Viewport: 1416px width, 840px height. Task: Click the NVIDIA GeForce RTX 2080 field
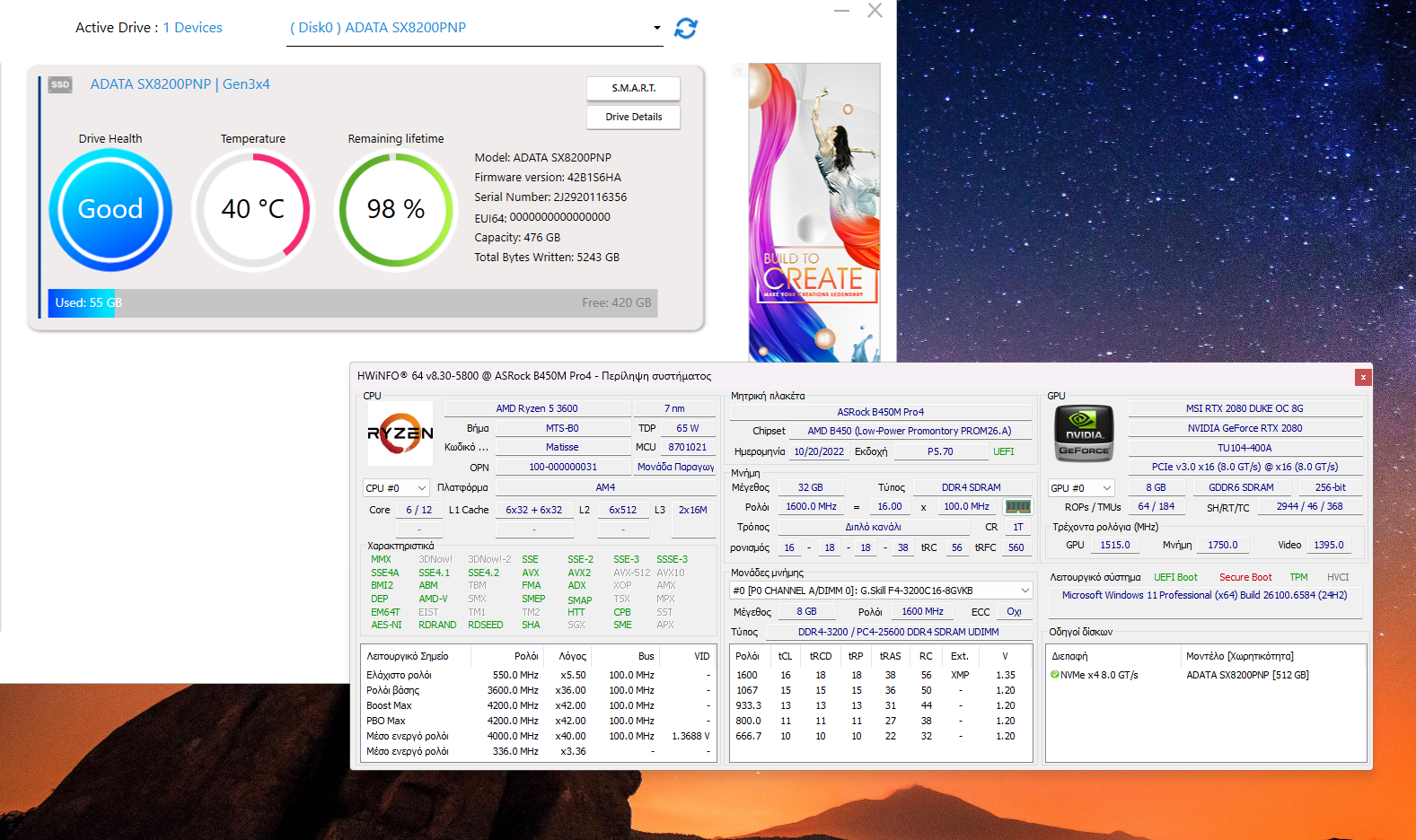pos(1244,428)
